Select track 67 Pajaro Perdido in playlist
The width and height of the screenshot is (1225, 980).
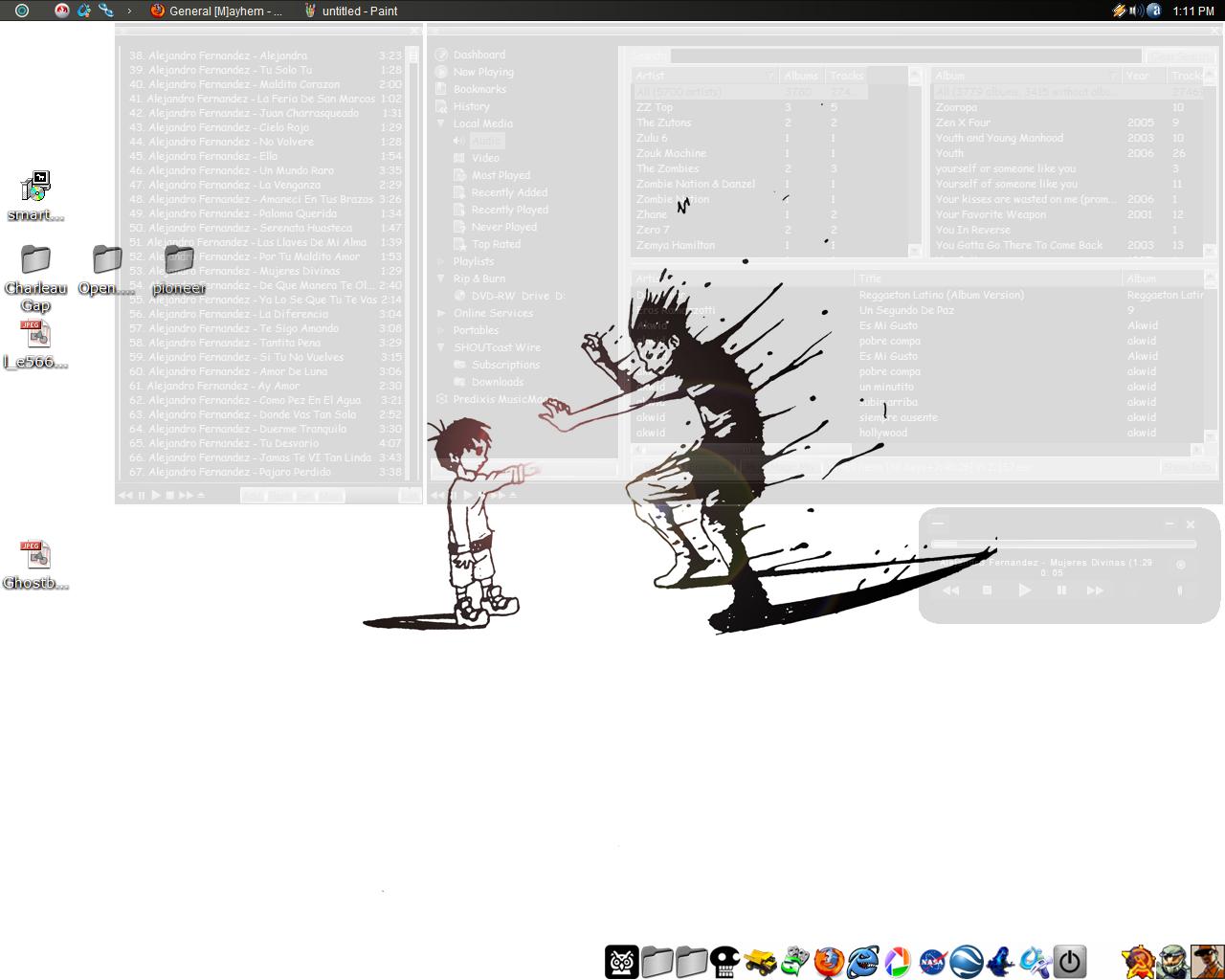click(x=265, y=472)
